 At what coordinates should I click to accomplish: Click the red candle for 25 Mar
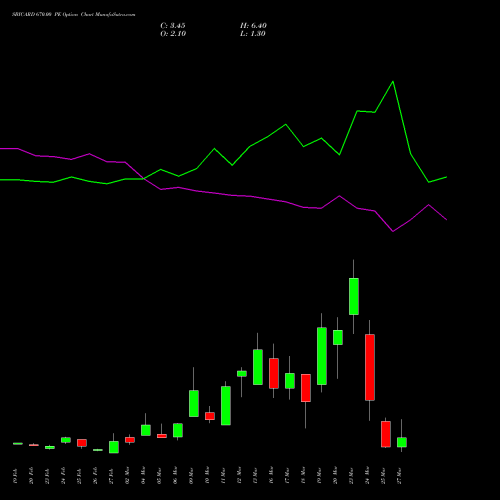tap(386, 434)
